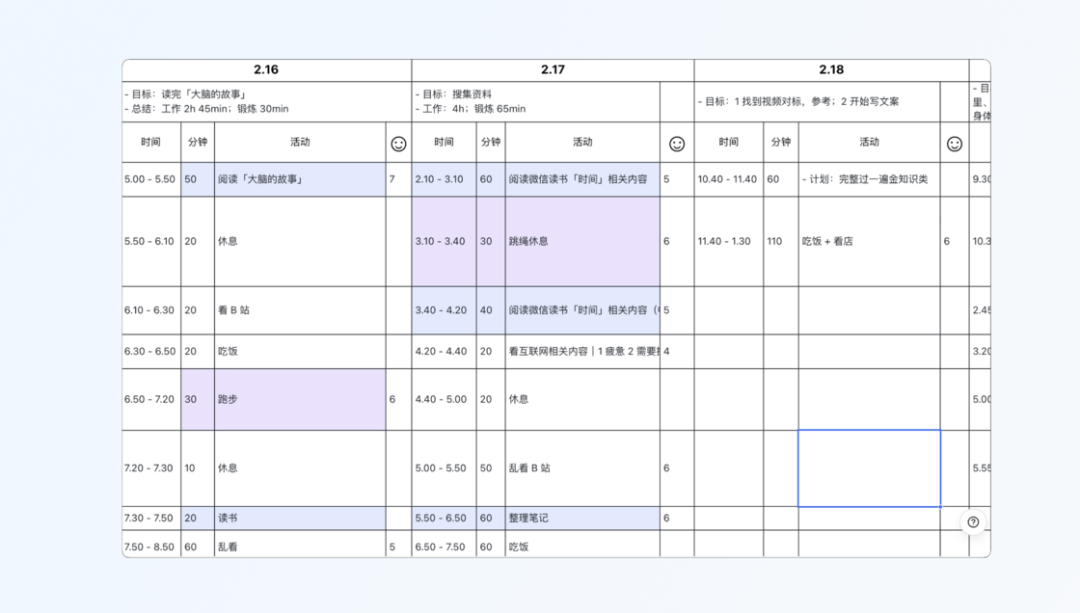
Task: Select the 2.16 date header cell
Action: (x=267, y=70)
